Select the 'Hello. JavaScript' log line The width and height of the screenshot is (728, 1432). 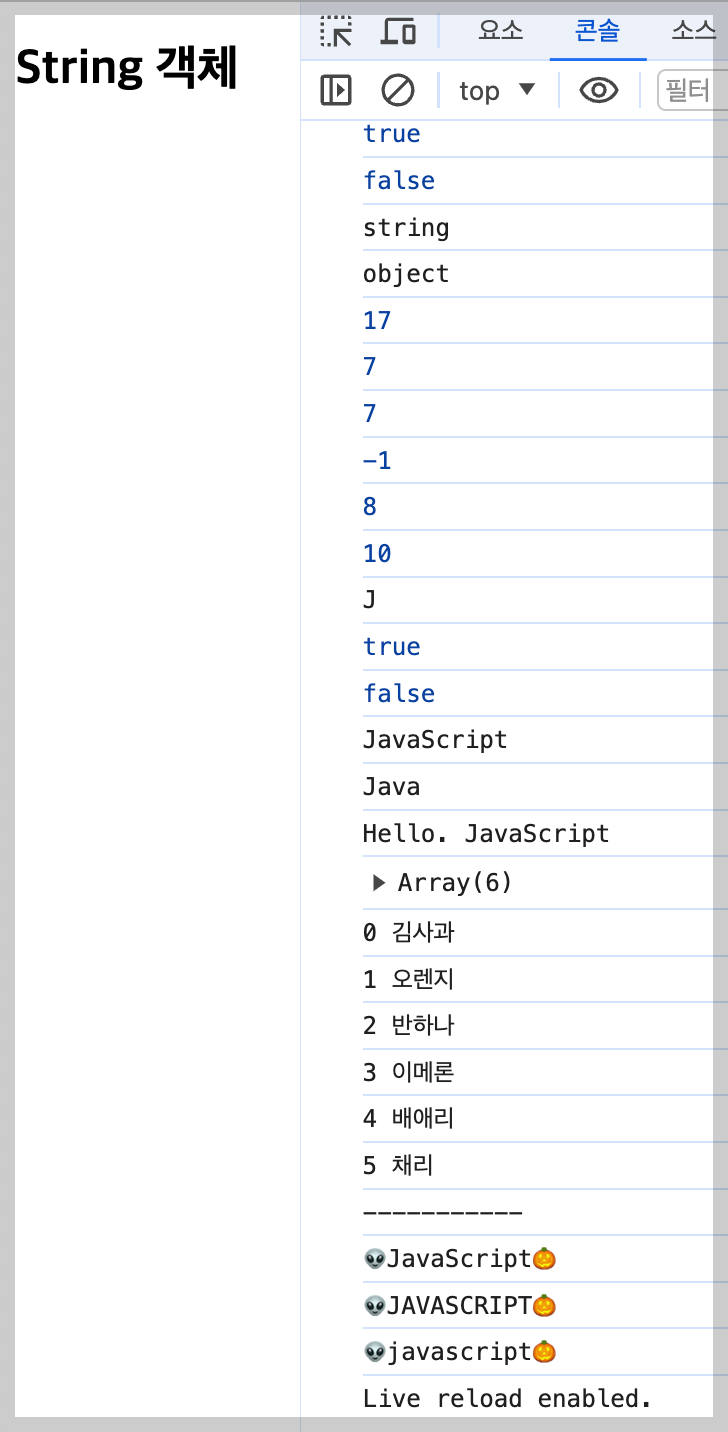(486, 833)
